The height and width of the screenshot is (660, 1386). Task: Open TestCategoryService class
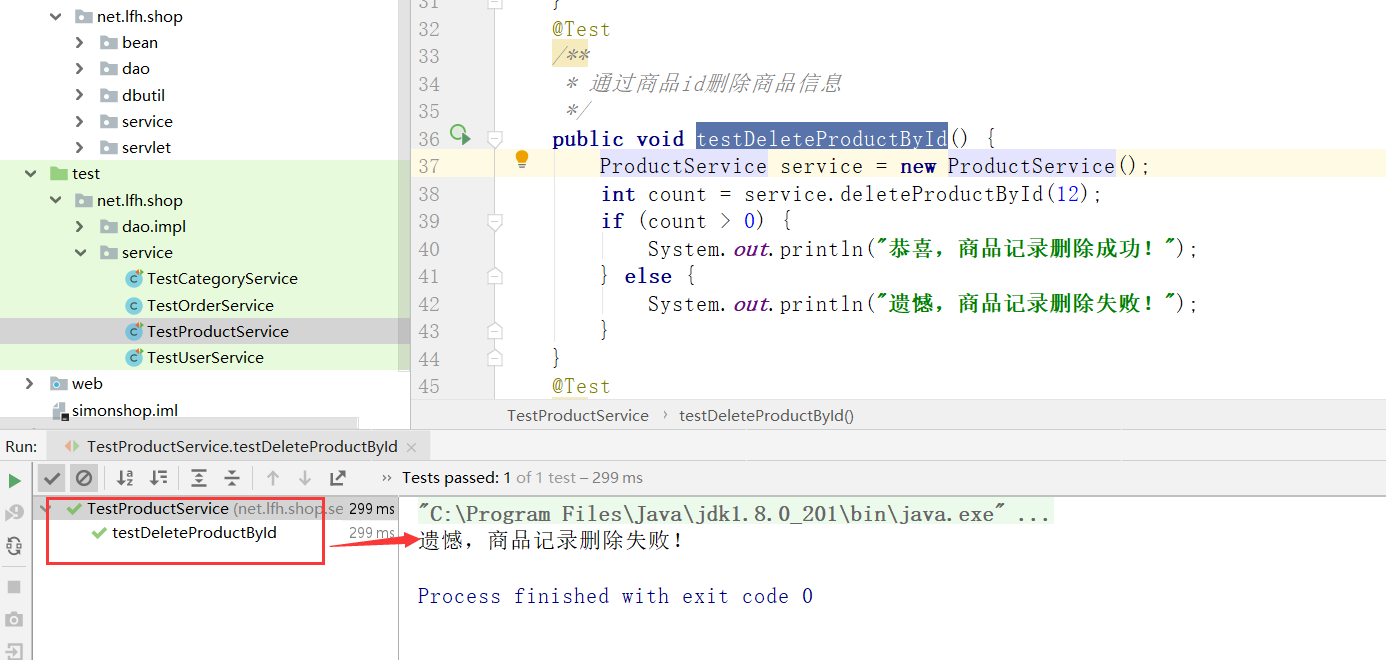click(222, 279)
